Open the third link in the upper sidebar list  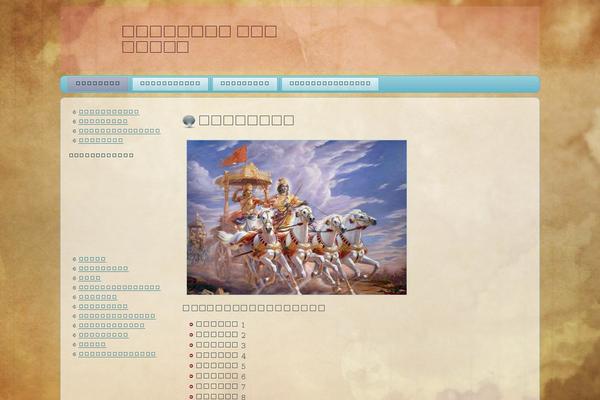tap(119, 131)
